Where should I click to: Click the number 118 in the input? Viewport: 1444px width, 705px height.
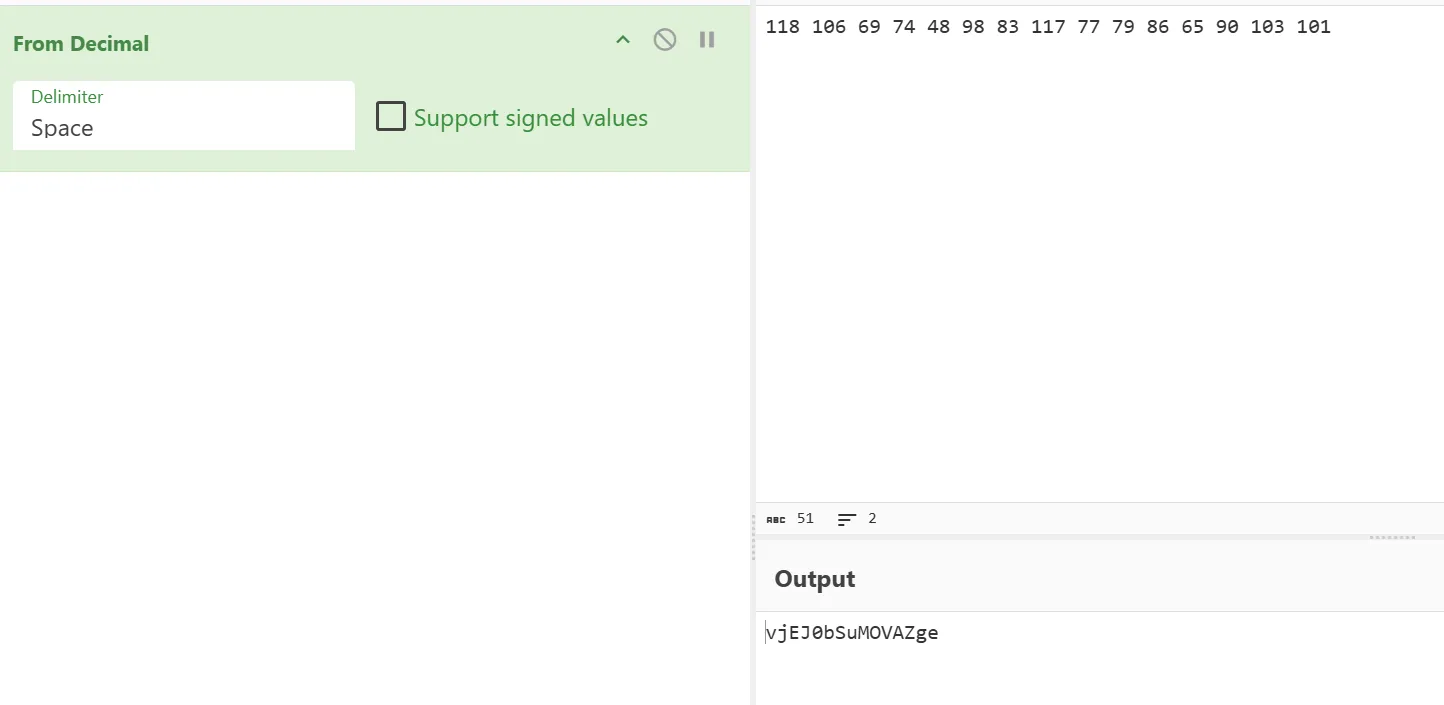click(x=782, y=27)
